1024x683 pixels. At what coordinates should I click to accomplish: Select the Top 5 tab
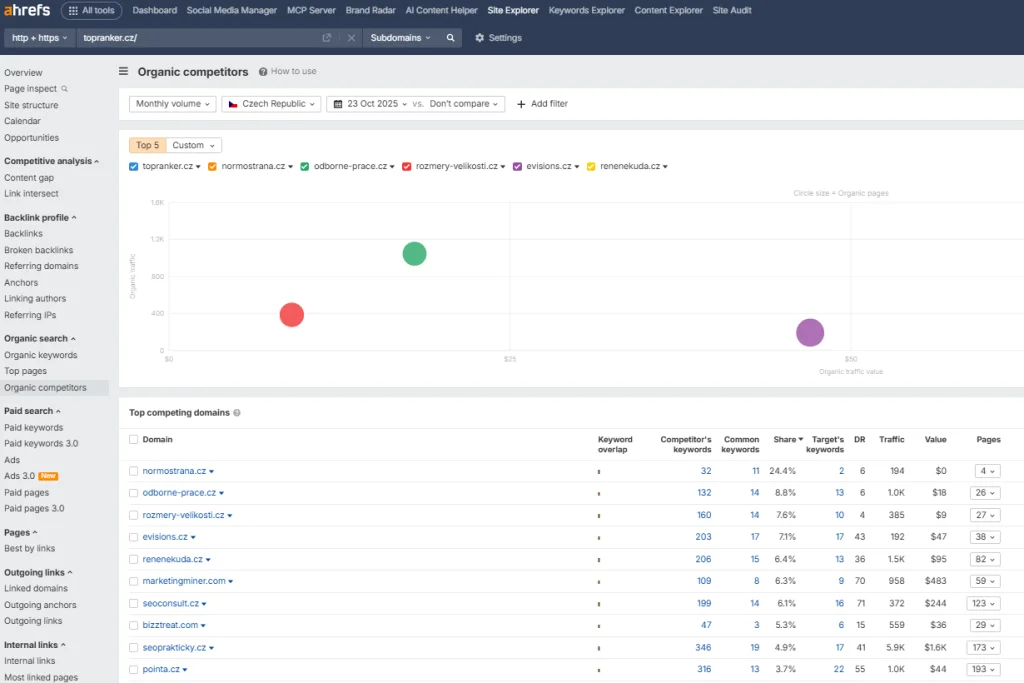[148, 145]
